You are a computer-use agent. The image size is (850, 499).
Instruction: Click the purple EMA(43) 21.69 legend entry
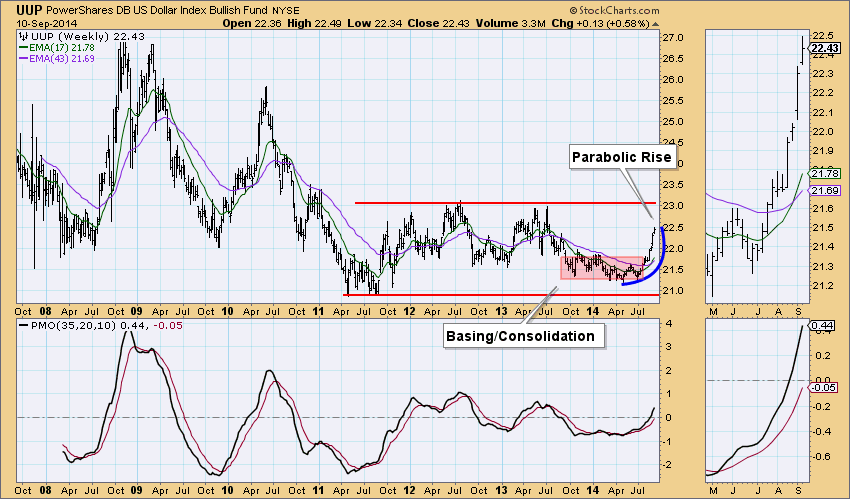tap(56, 59)
